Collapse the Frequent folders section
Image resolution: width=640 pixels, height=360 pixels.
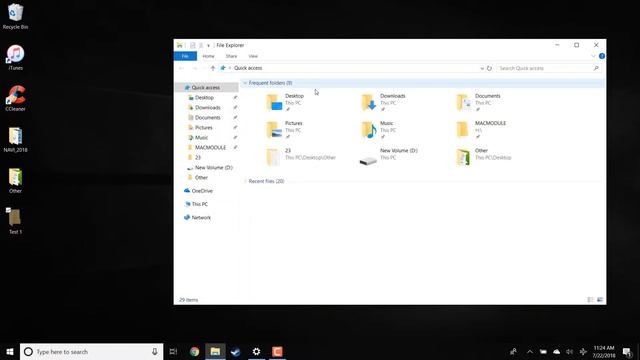pyautogui.click(x=245, y=83)
